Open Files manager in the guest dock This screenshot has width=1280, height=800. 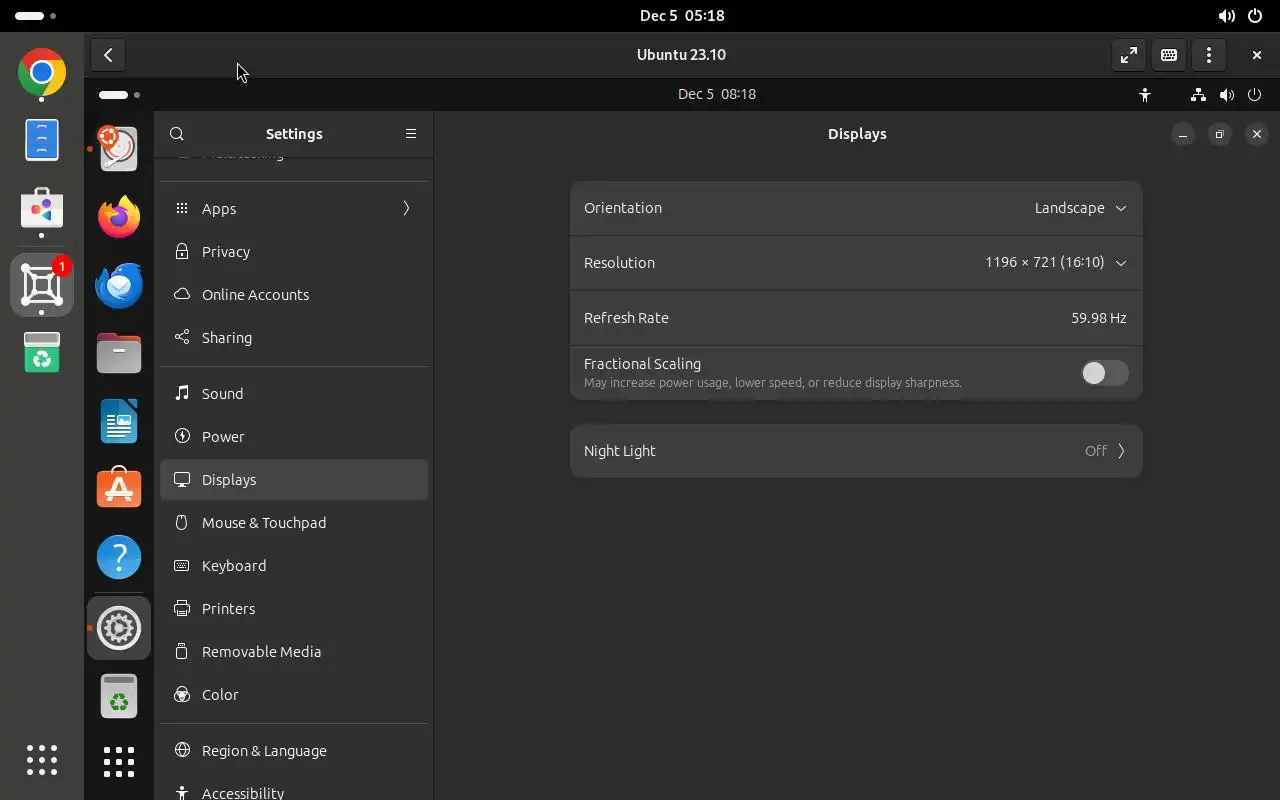(119, 353)
